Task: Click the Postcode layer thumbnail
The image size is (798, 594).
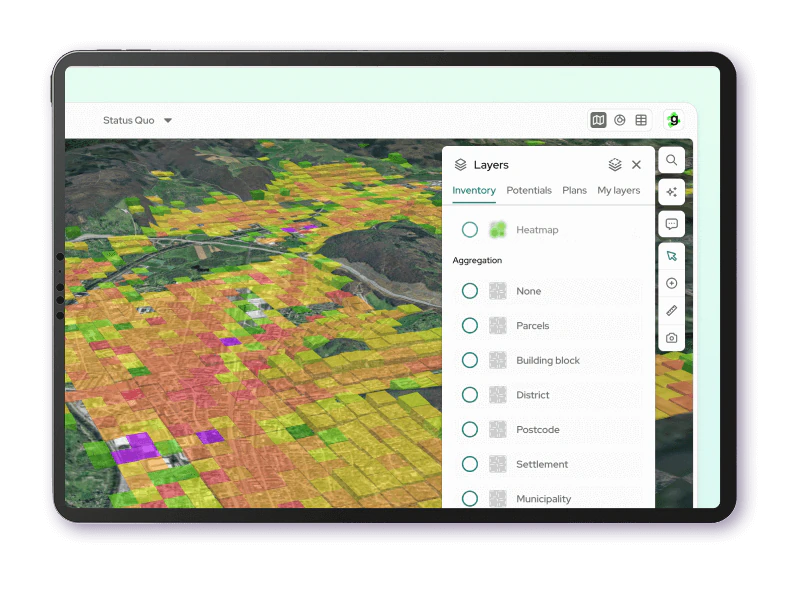Action: [x=498, y=430]
